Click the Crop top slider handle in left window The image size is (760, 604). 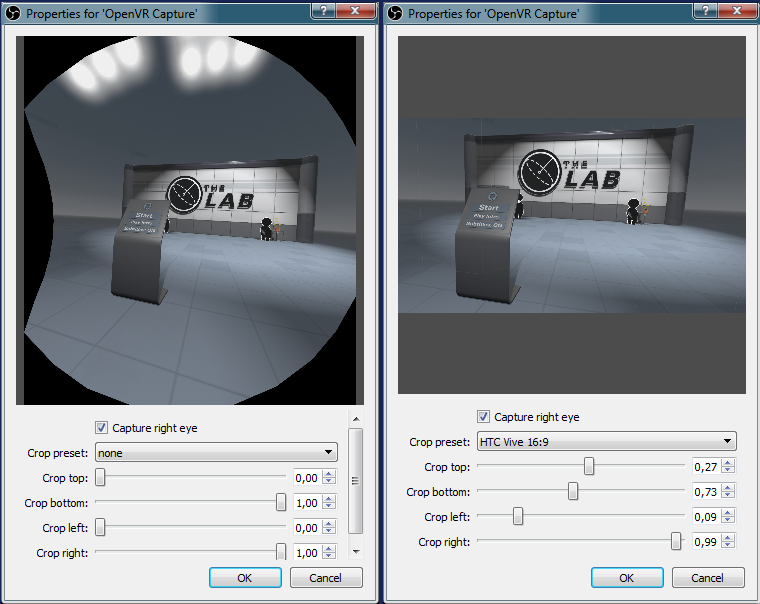[100, 477]
